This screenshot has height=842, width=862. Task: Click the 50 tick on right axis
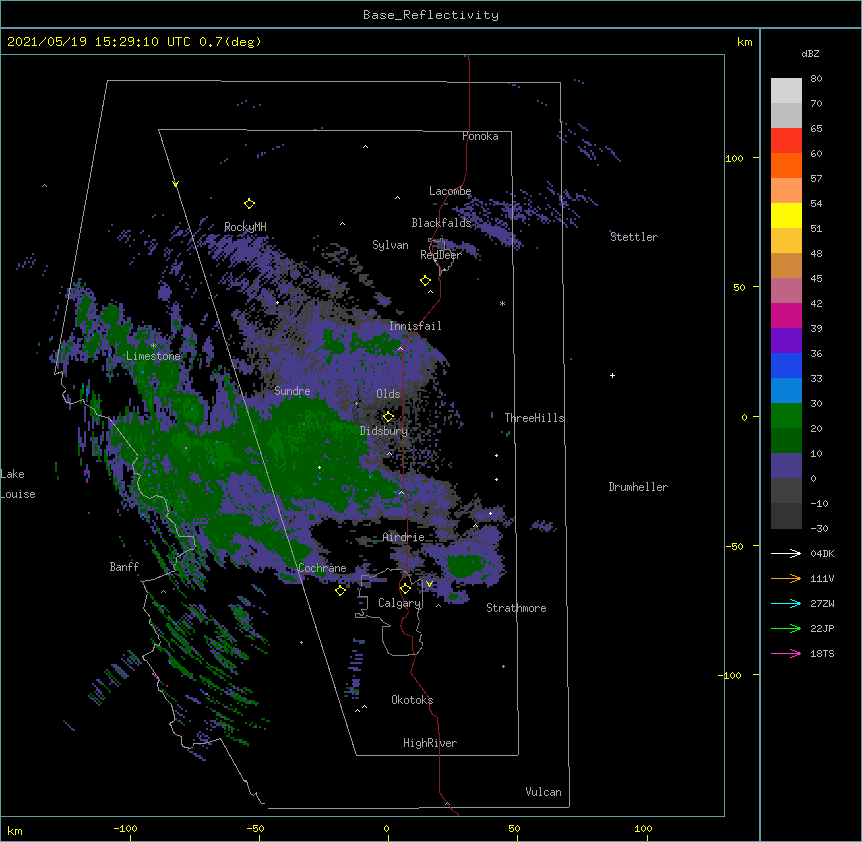[x=739, y=287]
